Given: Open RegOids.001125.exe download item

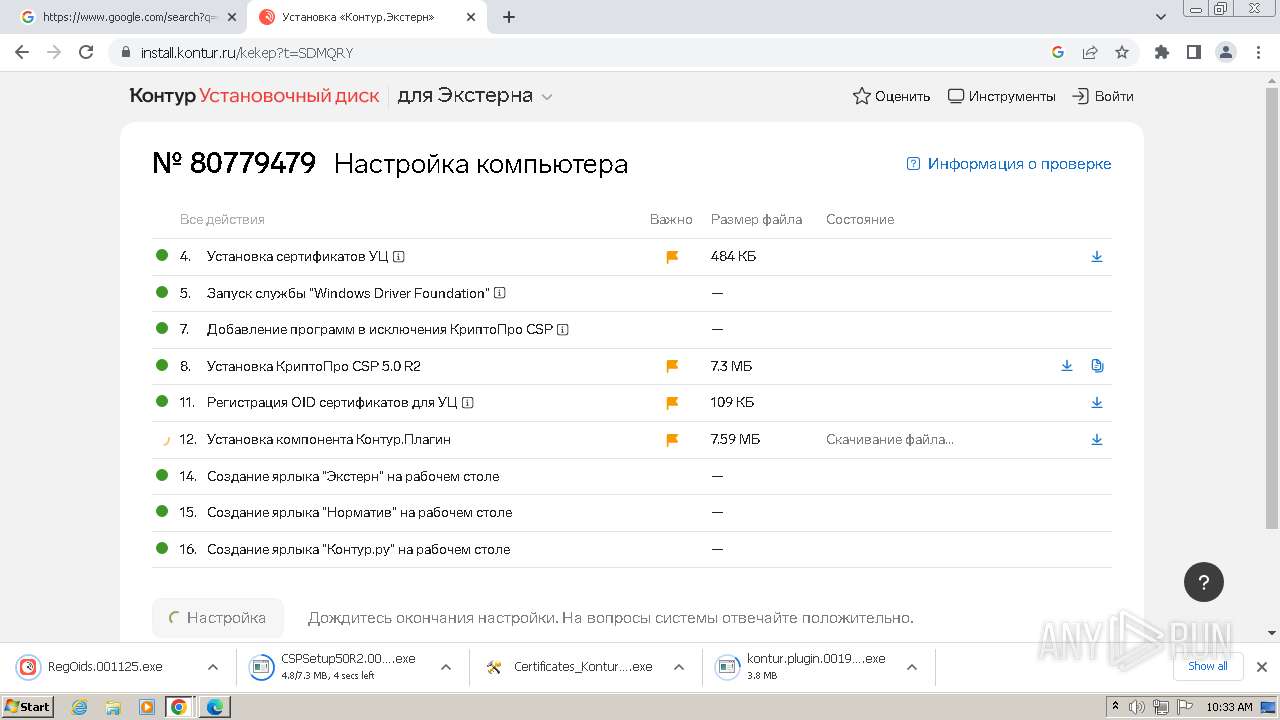Looking at the screenshot, I should tap(105, 667).
